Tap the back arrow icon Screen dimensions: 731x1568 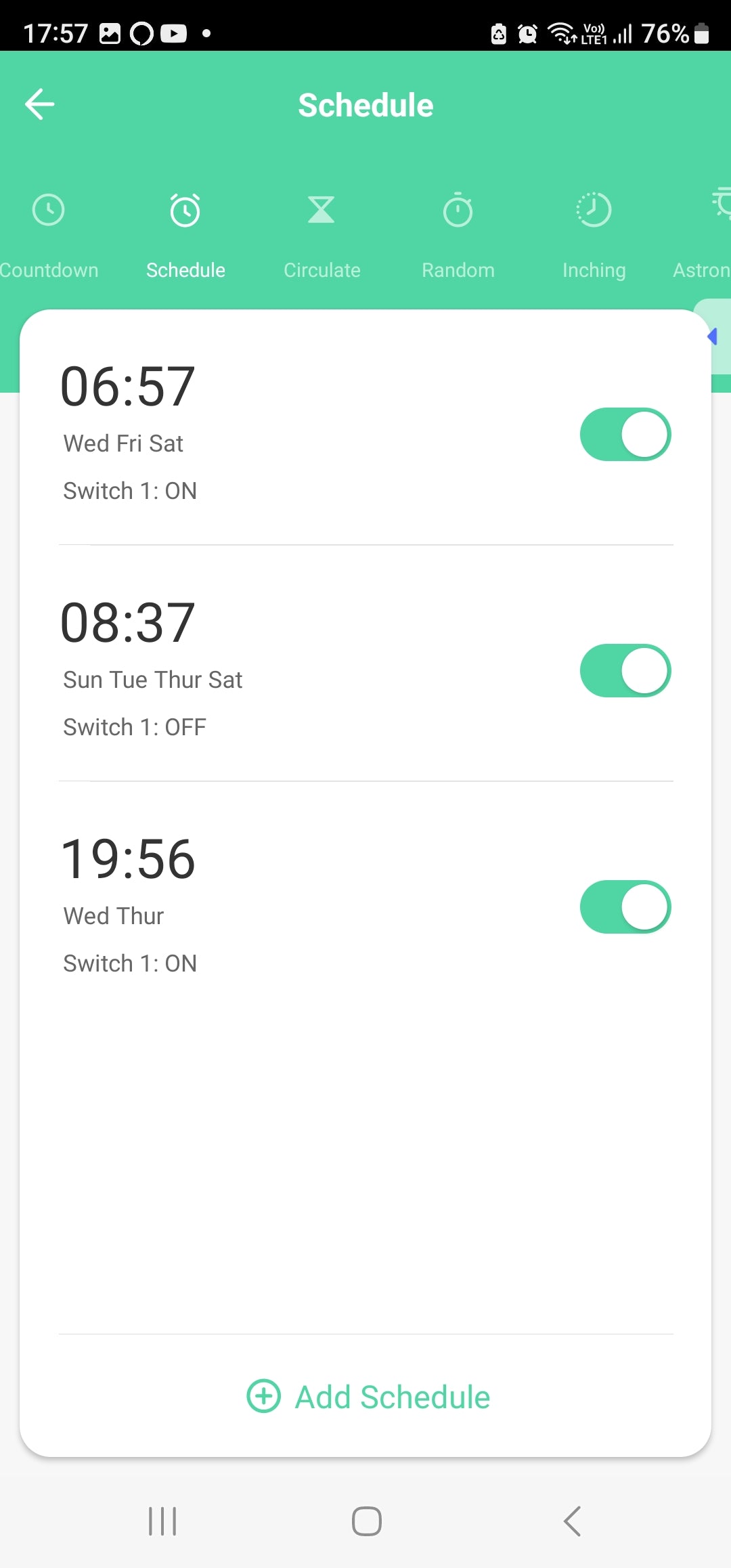tap(40, 104)
